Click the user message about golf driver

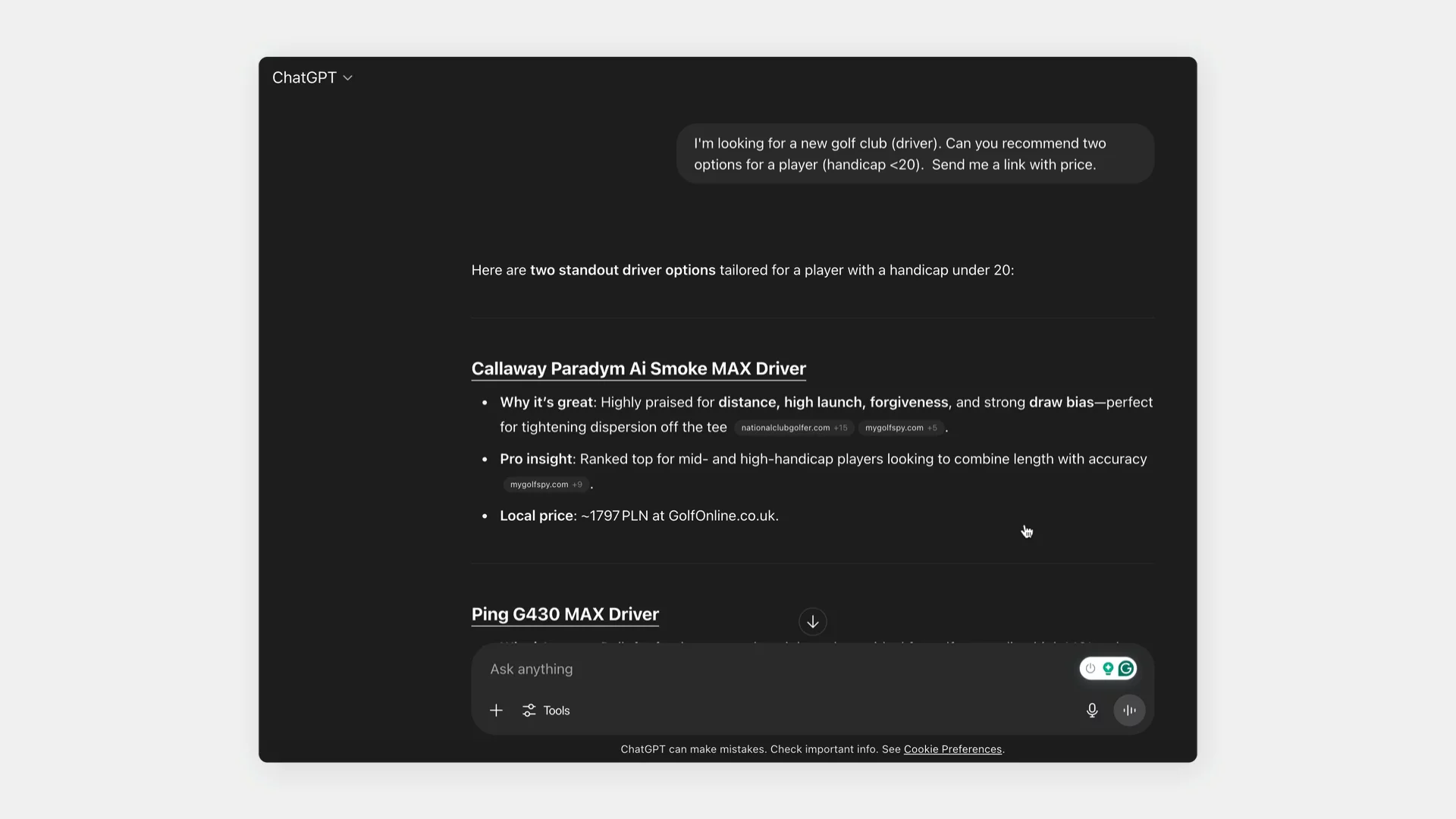tap(915, 154)
